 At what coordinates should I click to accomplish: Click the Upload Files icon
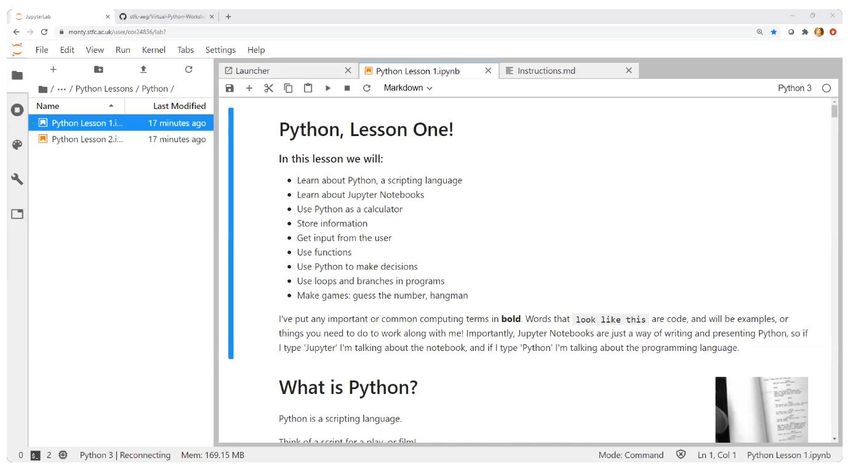(143, 69)
